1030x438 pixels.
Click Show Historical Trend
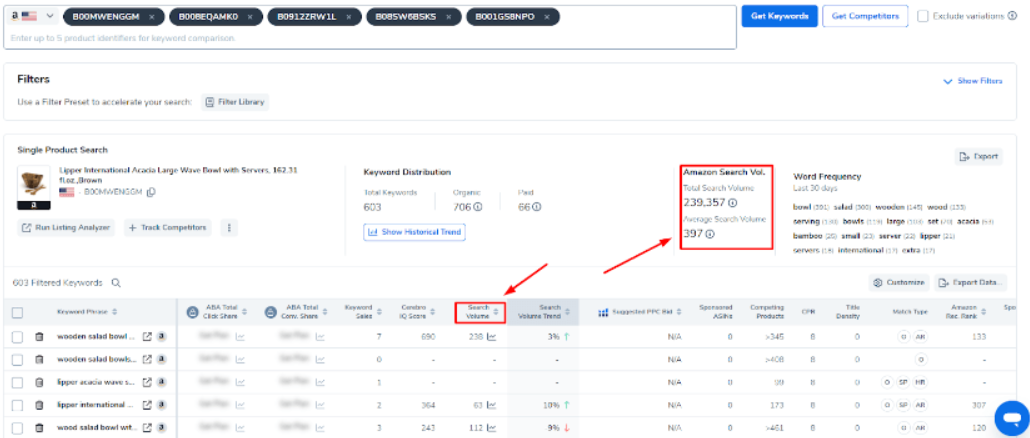pyautogui.click(x=414, y=232)
